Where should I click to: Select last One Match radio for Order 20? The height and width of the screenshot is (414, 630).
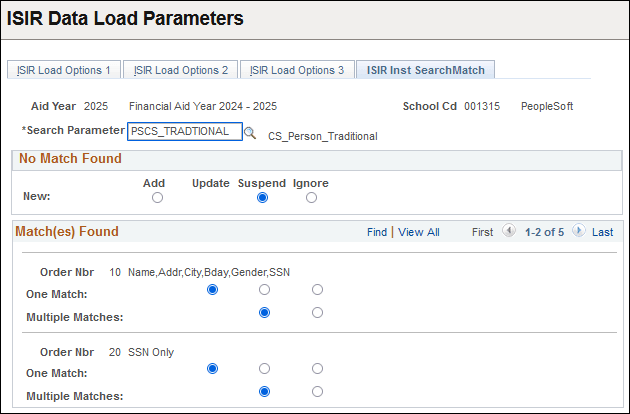pos(317,368)
